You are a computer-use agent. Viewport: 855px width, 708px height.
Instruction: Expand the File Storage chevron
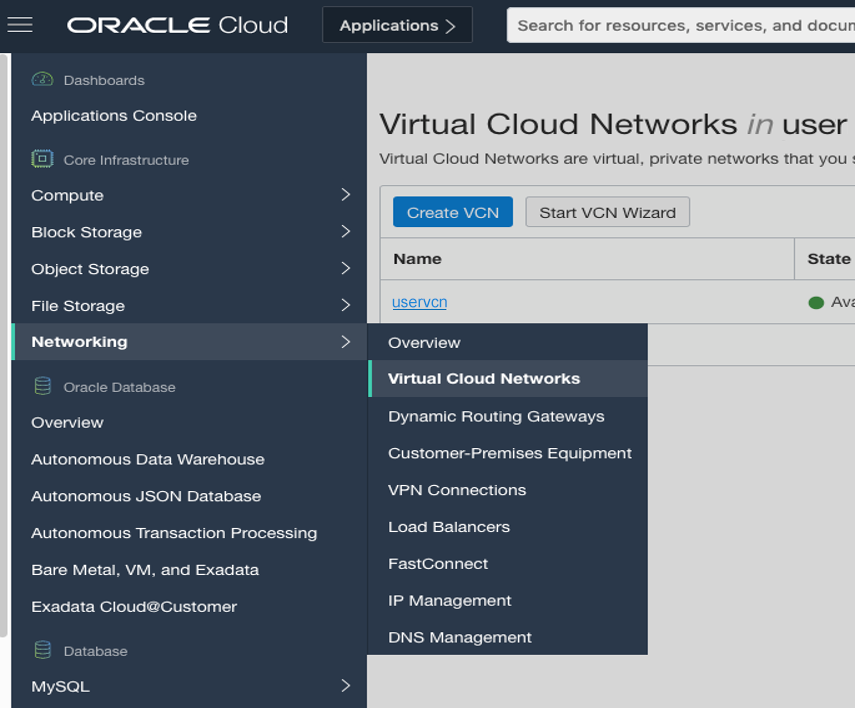coord(345,305)
